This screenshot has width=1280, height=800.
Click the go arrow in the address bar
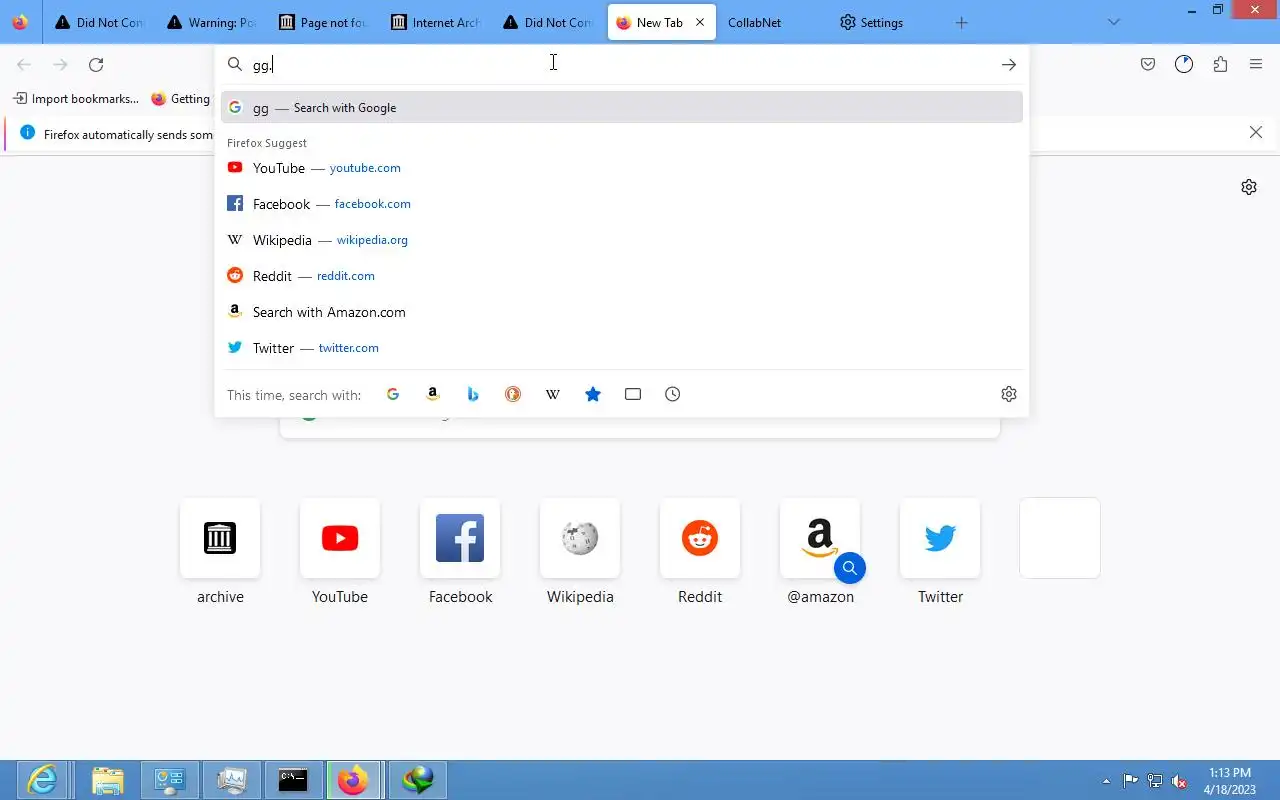[1008, 65]
